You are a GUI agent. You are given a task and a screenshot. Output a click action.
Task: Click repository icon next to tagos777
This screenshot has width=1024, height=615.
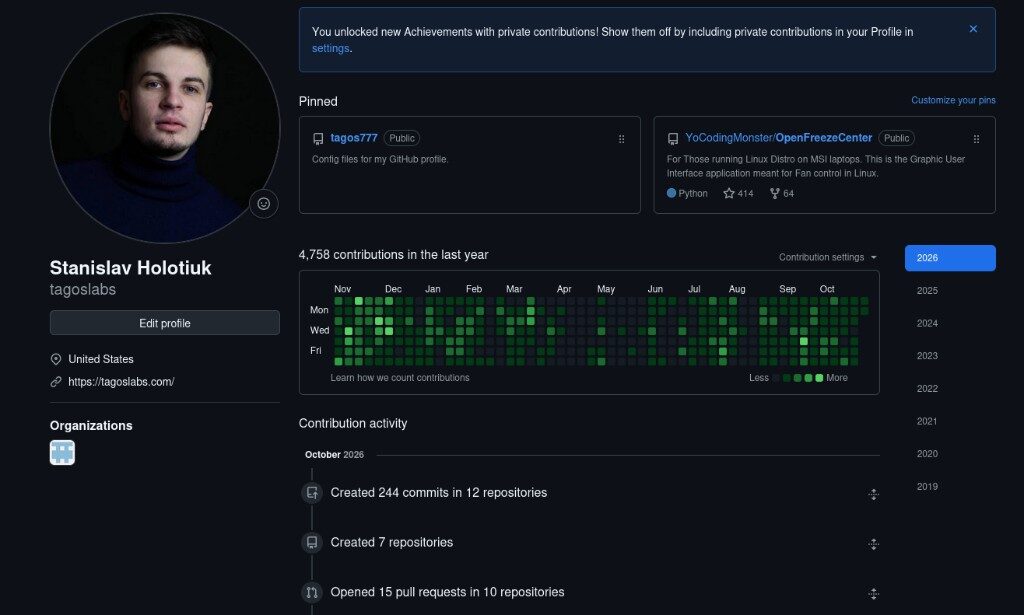(x=318, y=138)
